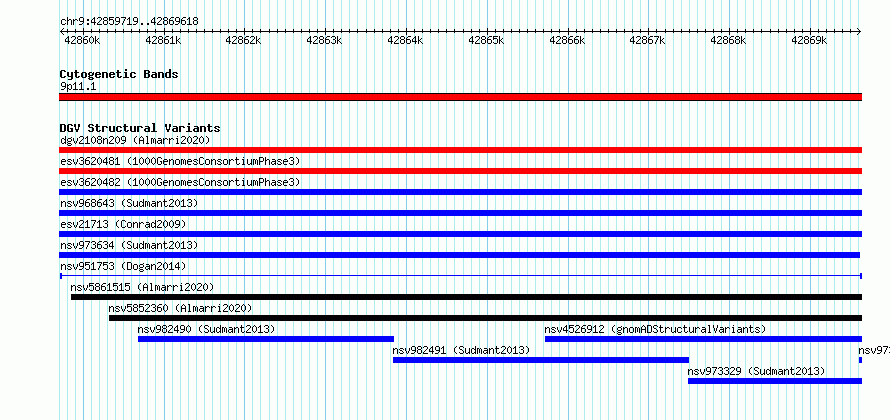Click the right arrowhead of the ruler

coord(859,32)
